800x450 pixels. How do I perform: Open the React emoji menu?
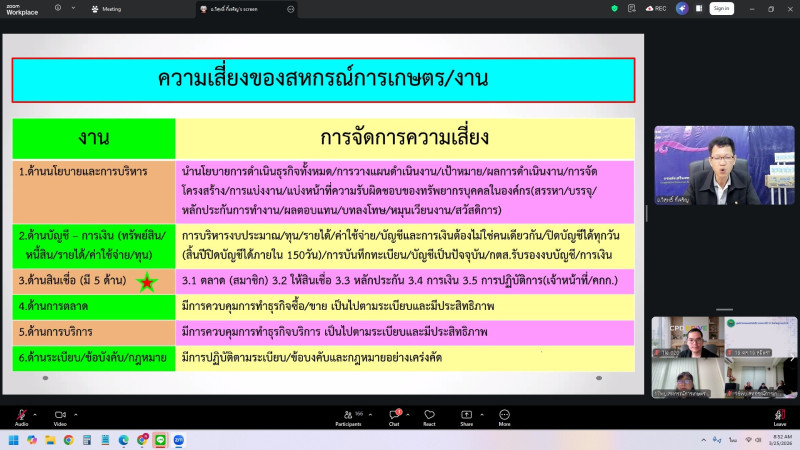429,414
